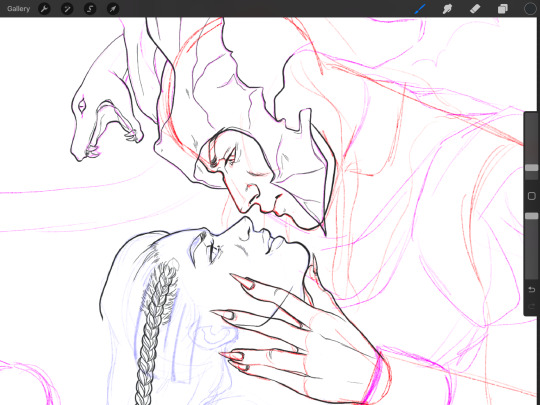Undo the last stroke with the sidebar arrow
This screenshot has width=540, height=405.
pyautogui.click(x=531, y=290)
